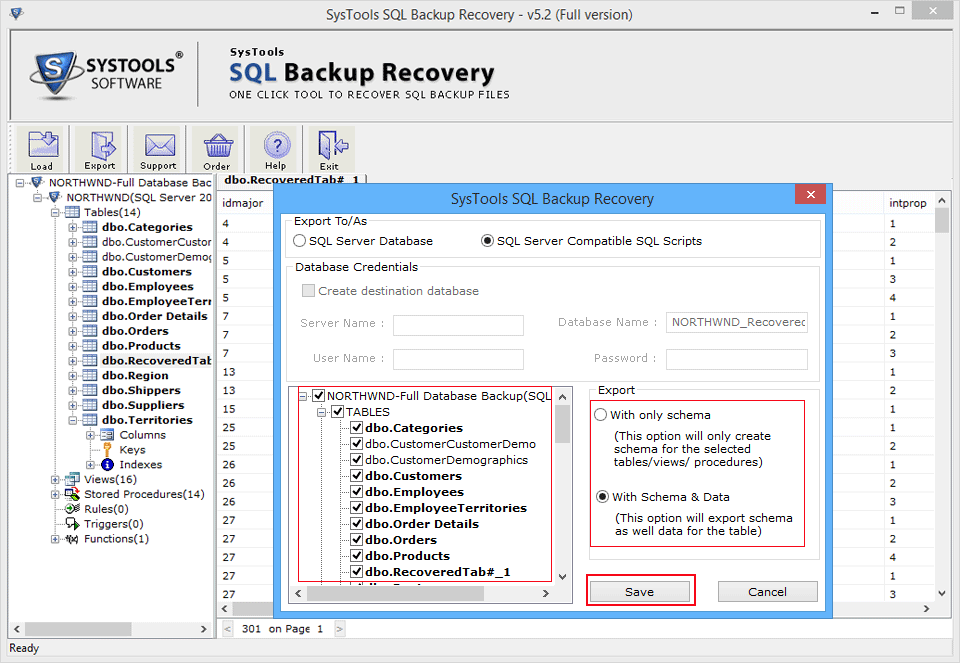This screenshot has width=960, height=663.
Task: Uncheck dbo.Categories in the export tree
Action: (x=356, y=428)
